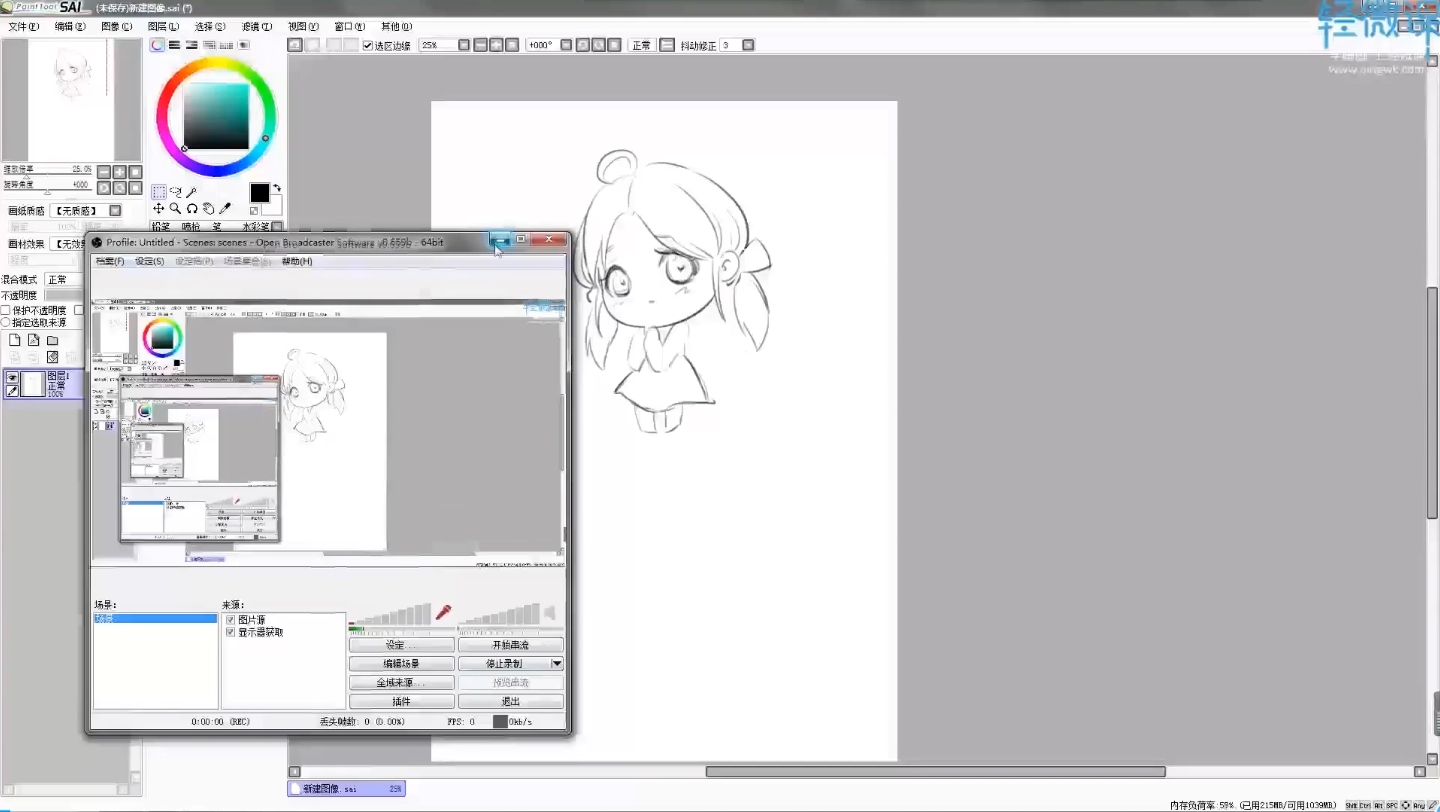Click the zoom-in button in the top toolbar
Screen dimensions: 1440x812
[x=496, y=45]
